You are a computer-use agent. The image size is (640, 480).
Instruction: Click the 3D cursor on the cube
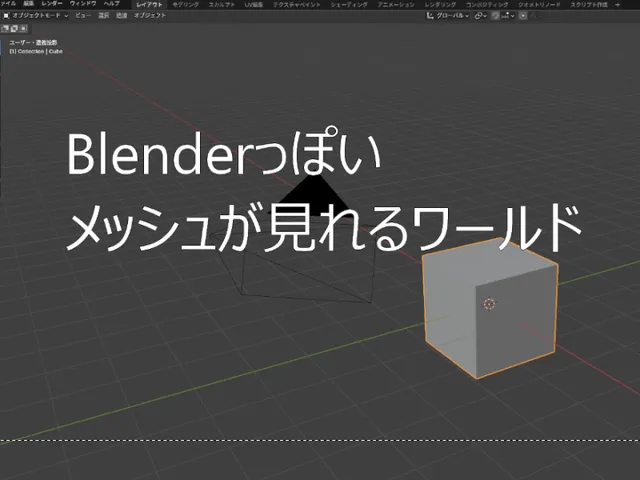point(489,303)
